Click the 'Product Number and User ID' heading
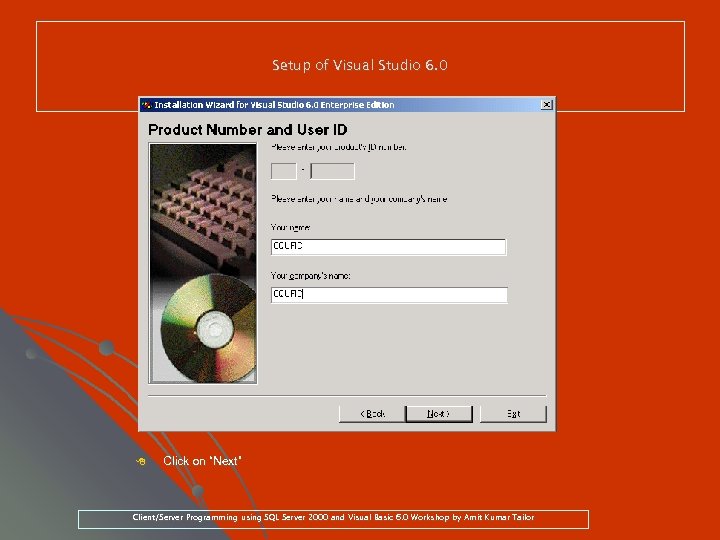Viewport: 720px width, 540px height. (248, 130)
